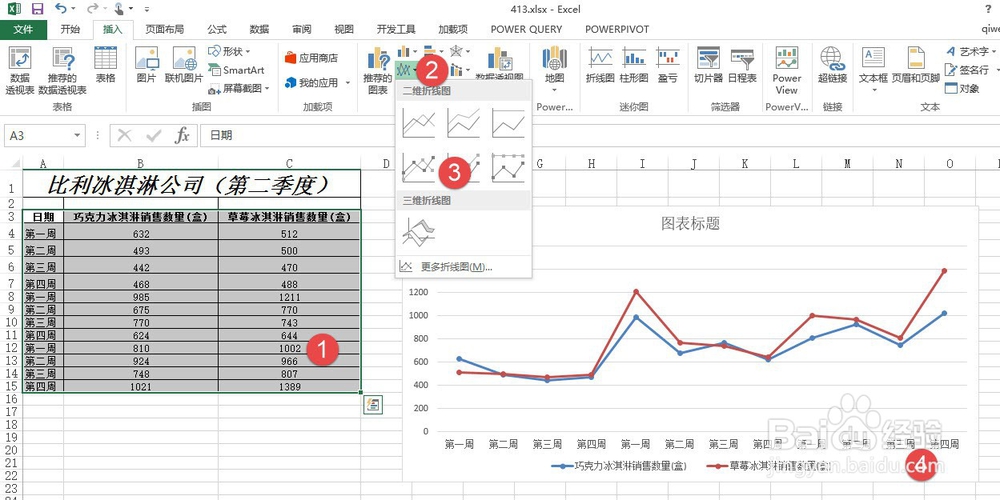The width and height of the screenshot is (1000, 500).
Task: Click 页眉和页脚 header and footer
Action: [x=916, y=65]
